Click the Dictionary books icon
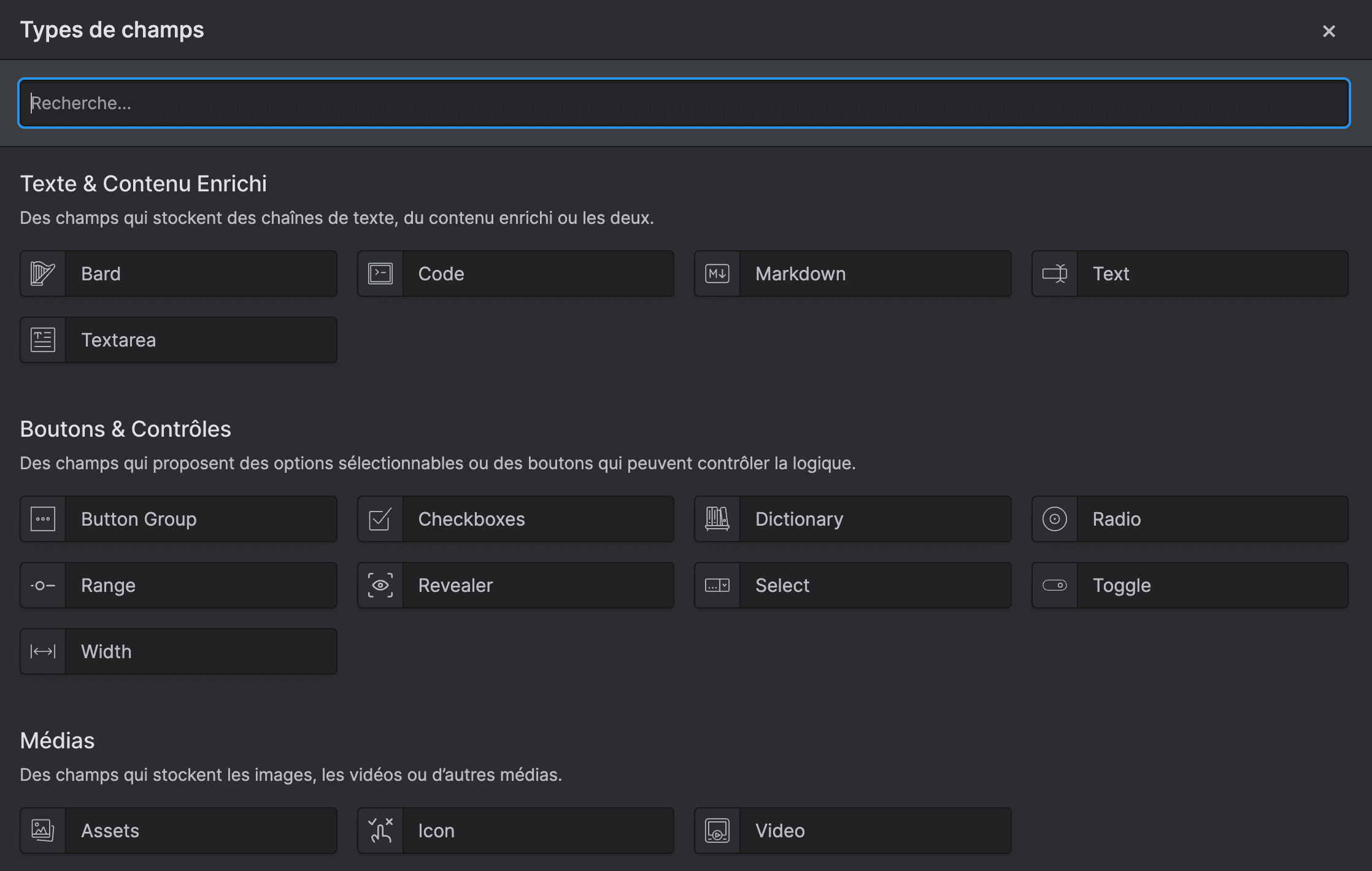This screenshot has width=1372, height=871. click(x=717, y=519)
